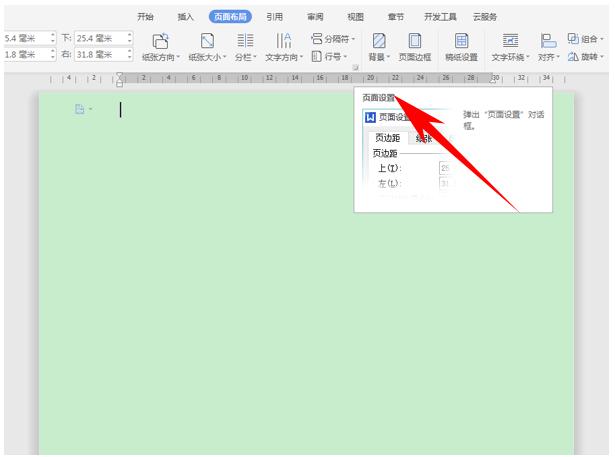Click the 对齐 (align) icon

tap(548, 40)
